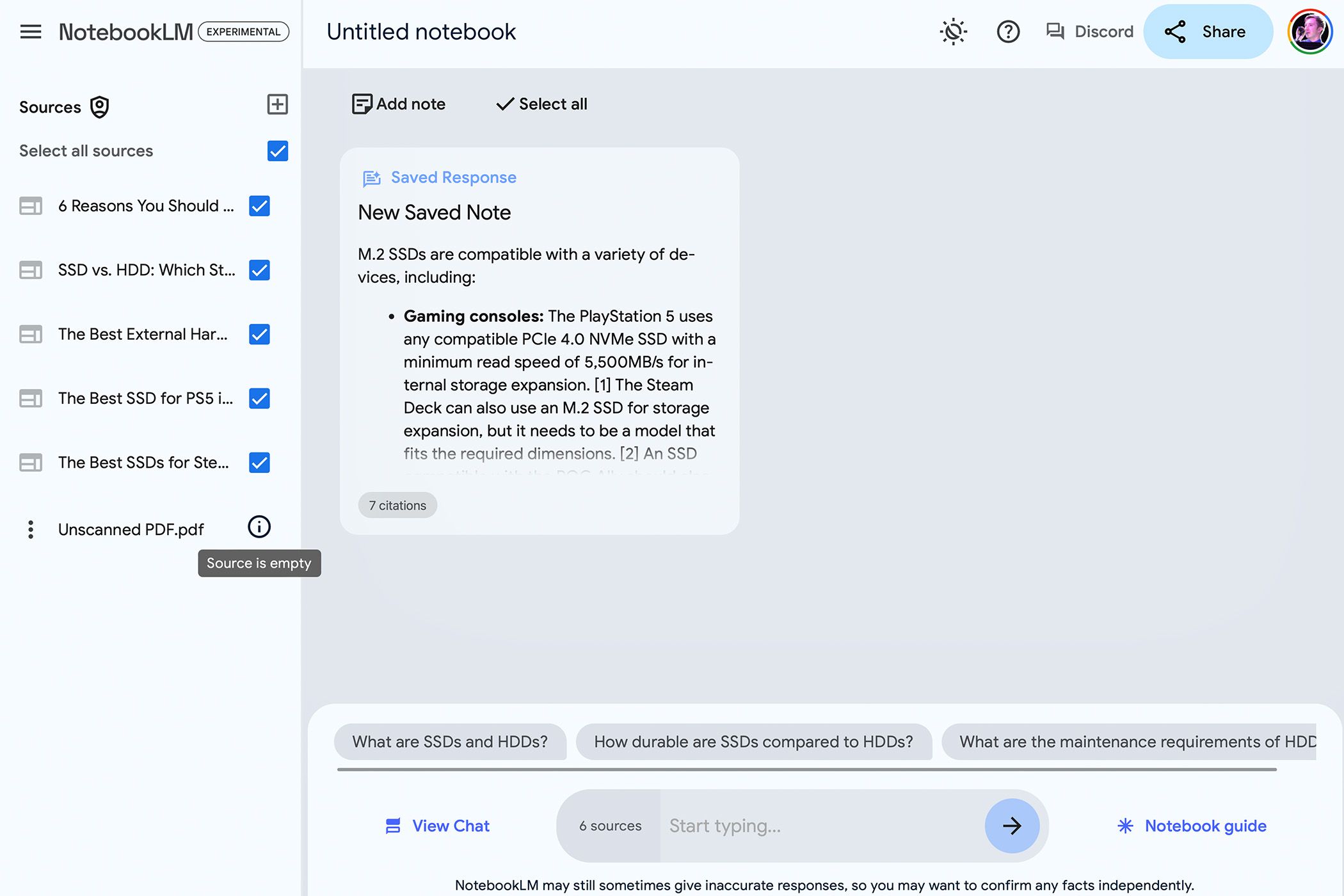Click the Notebook guide sparkle icon
1344x896 pixels.
point(1126,825)
